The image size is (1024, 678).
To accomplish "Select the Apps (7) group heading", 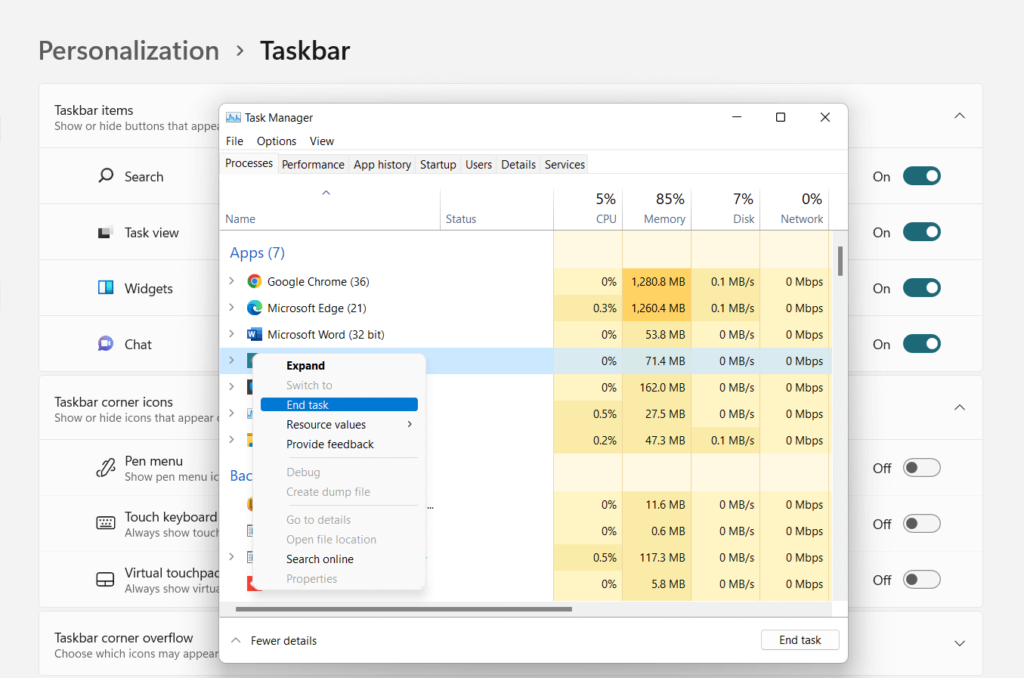I will click(x=257, y=253).
